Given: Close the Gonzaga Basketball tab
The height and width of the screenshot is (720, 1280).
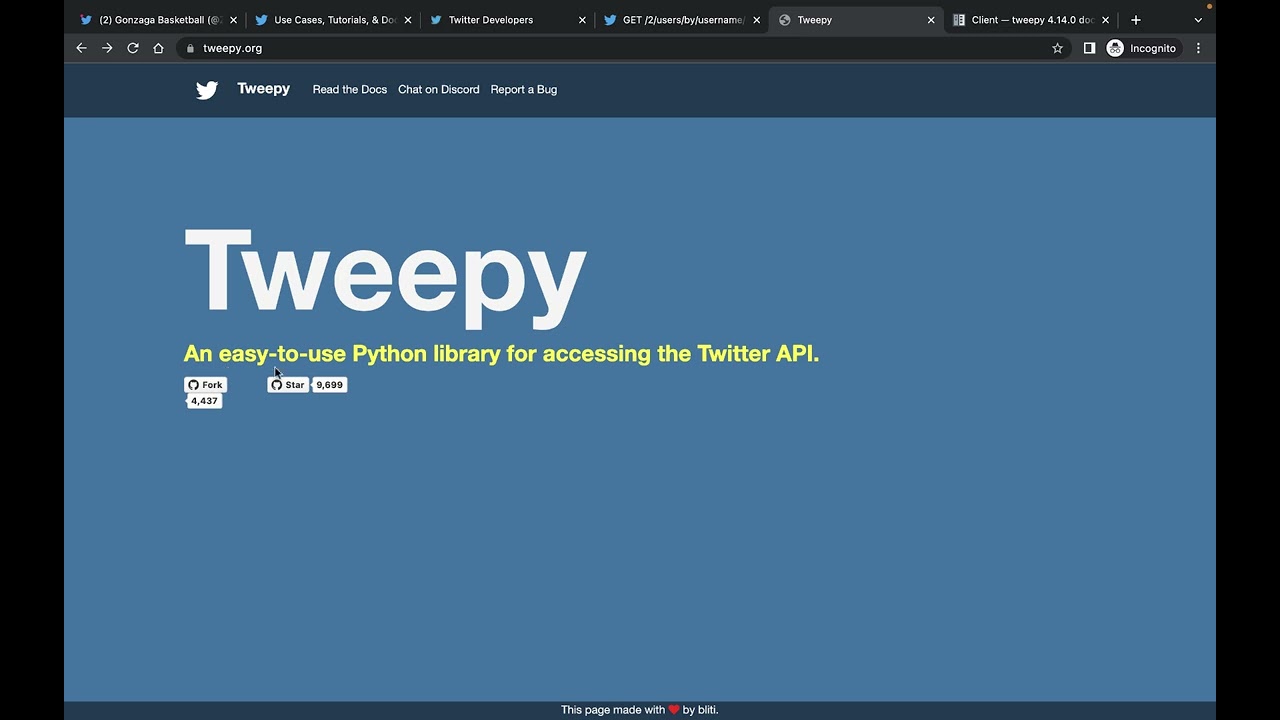Looking at the screenshot, I should [233, 20].
